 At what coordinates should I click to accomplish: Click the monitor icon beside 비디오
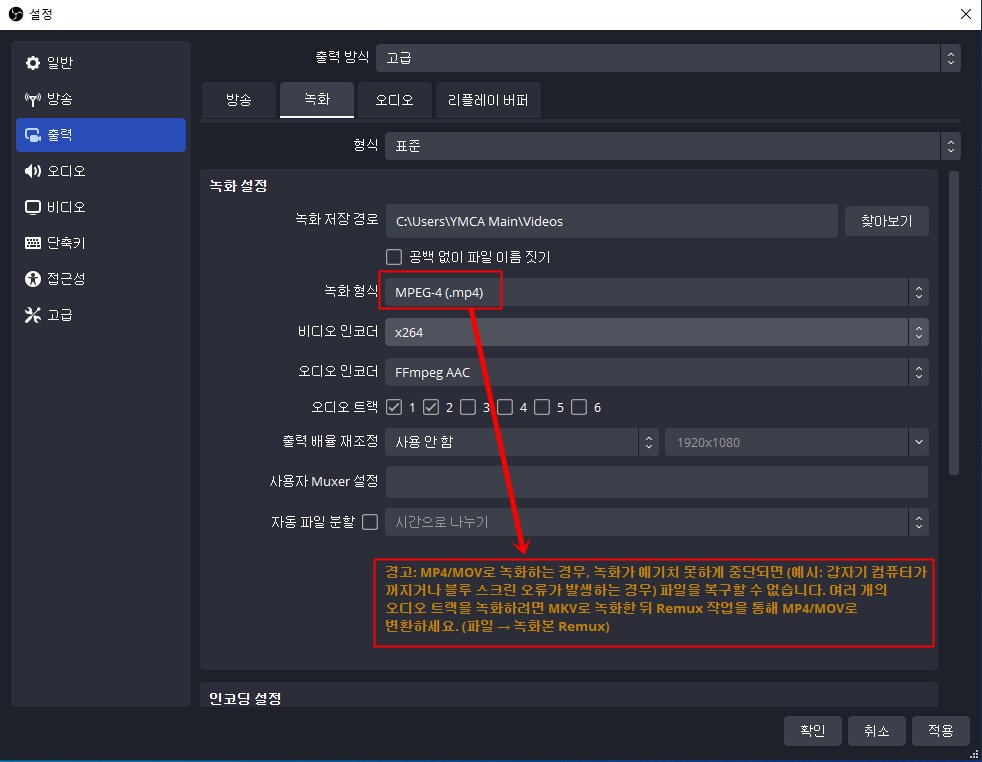33,207
